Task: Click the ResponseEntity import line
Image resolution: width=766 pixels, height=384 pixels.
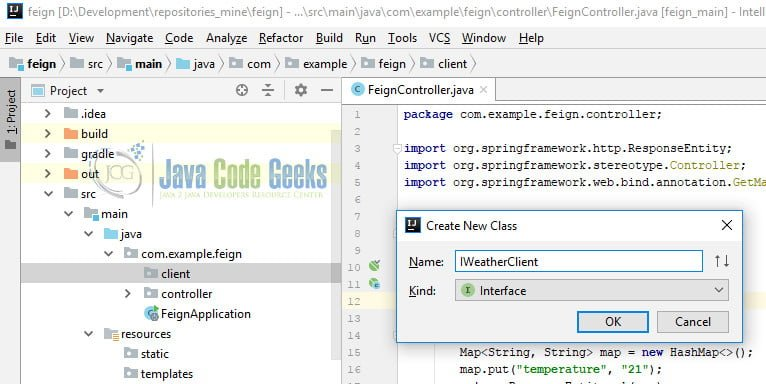Action: click(568, 149)
